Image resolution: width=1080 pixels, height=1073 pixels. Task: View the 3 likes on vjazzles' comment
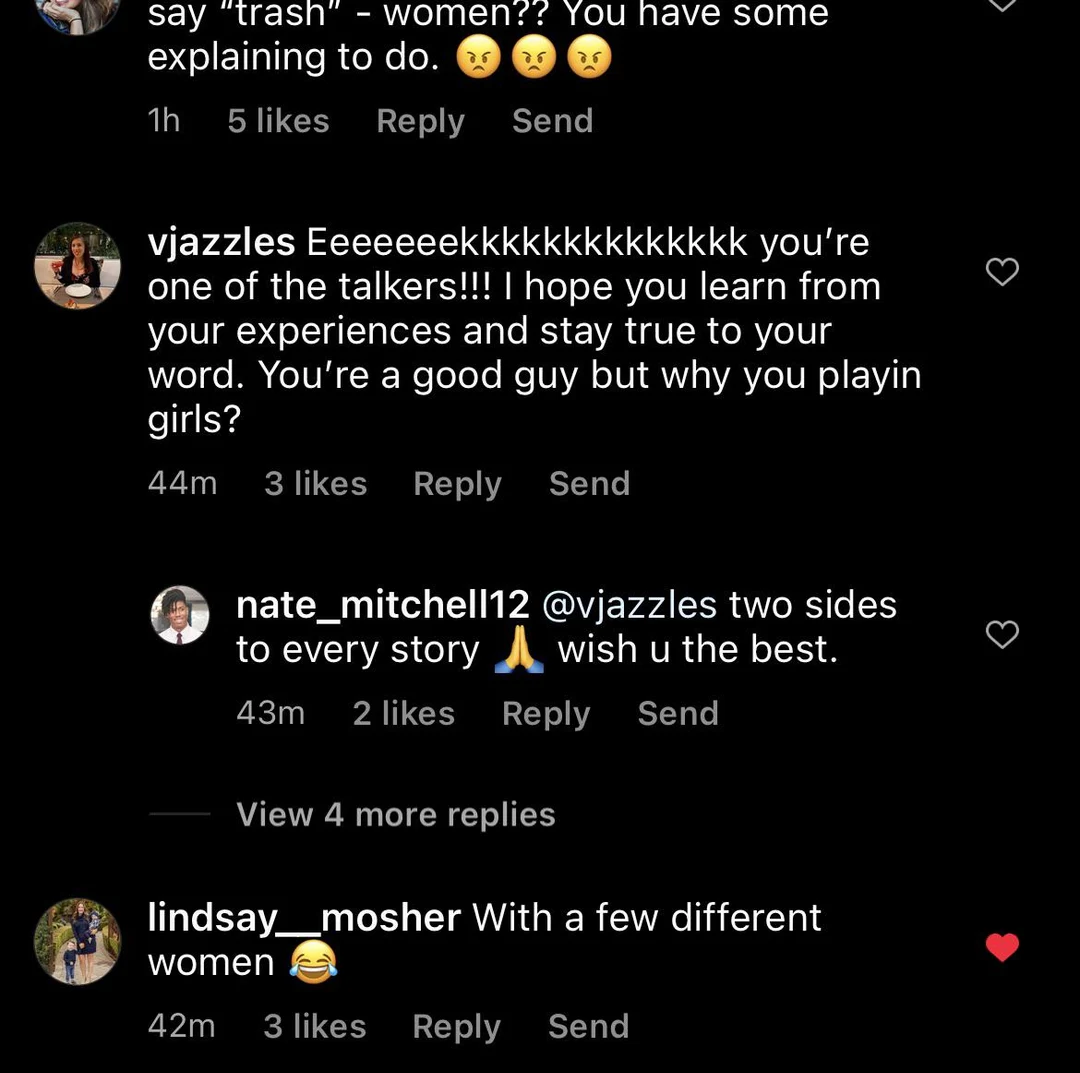tap(315, 483)
